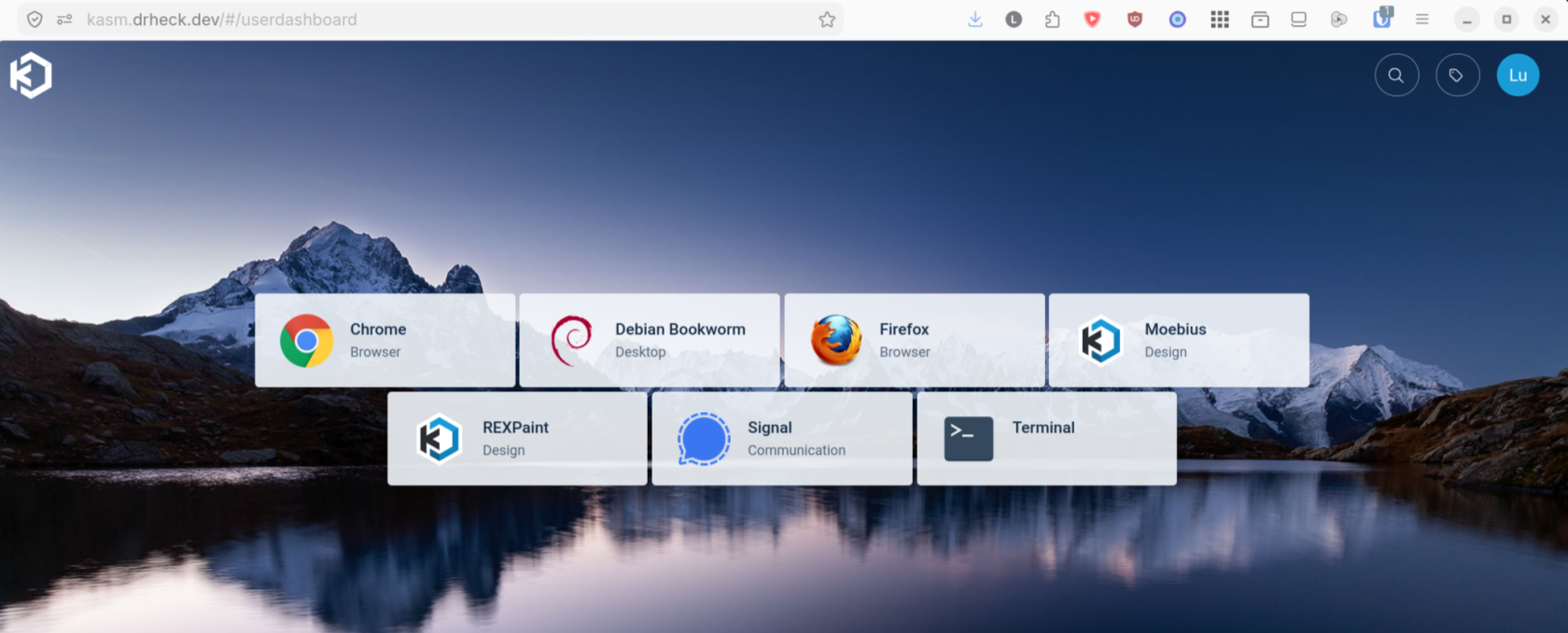Click the tracking protection shield icon
This screenshot has height=633, width=1568.
coord(35,20)
